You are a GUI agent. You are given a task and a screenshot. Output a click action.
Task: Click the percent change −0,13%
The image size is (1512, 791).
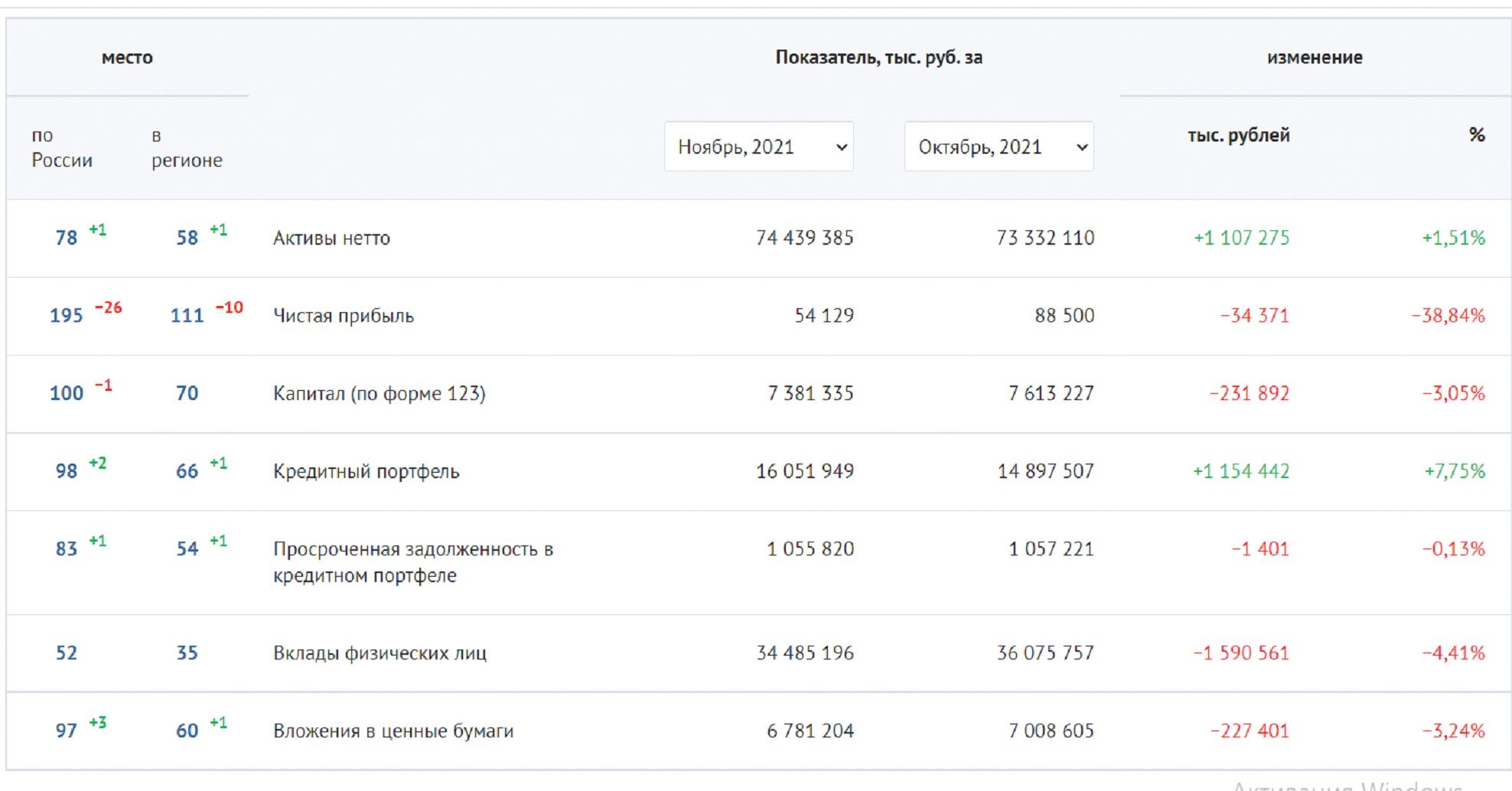click(x=1454, y=549)
